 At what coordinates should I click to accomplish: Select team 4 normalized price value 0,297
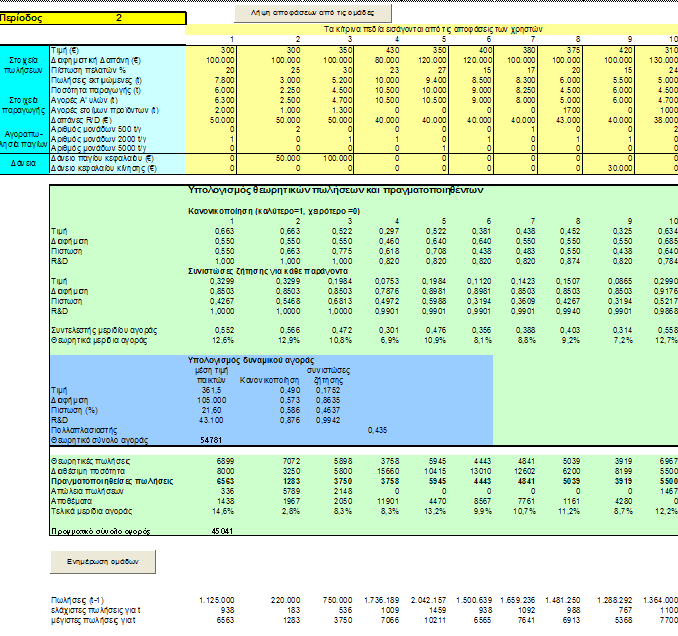click(x=389, y=231)
